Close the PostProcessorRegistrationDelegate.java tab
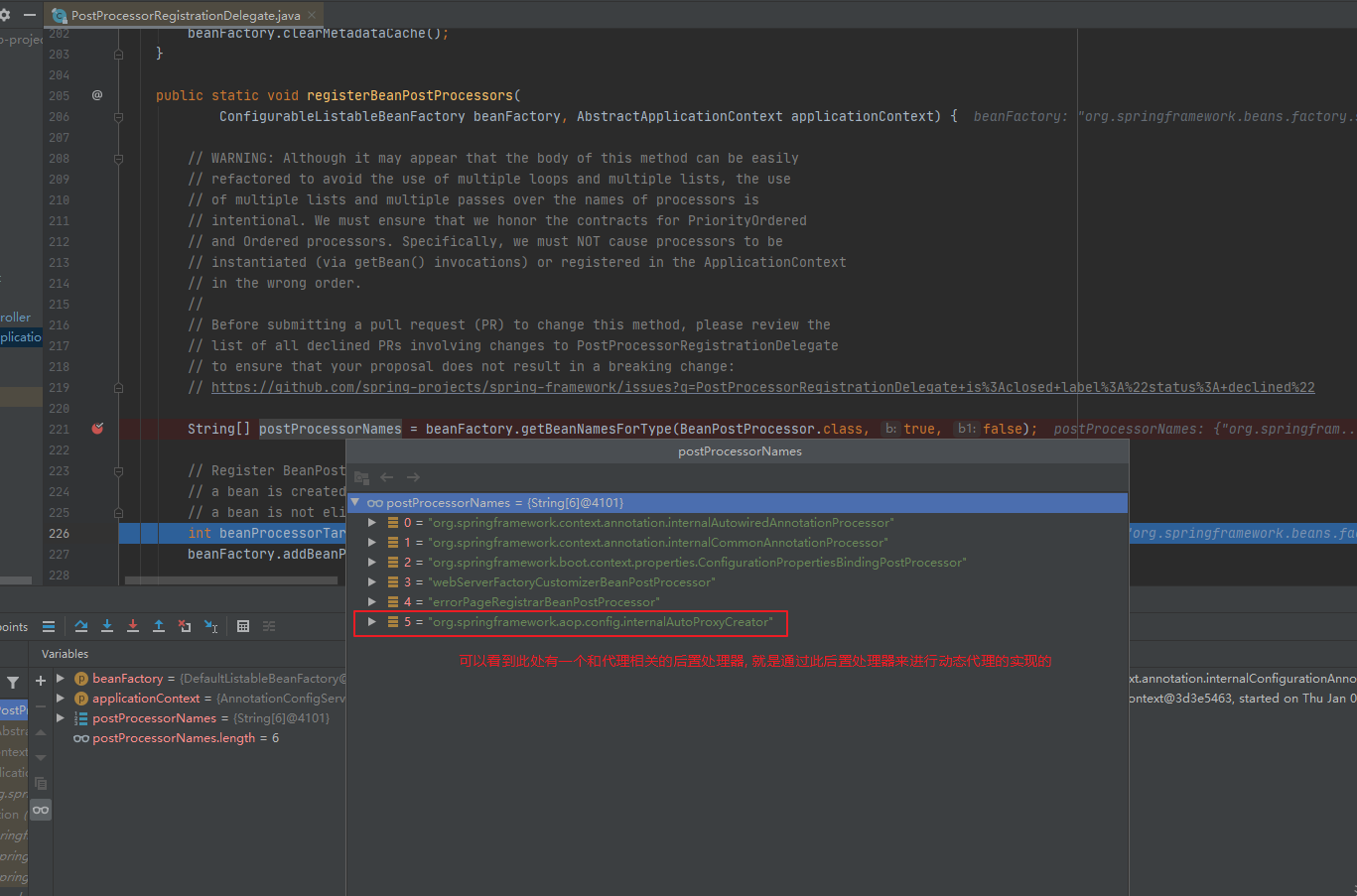 pyautogui.click(x=313, y=15)
